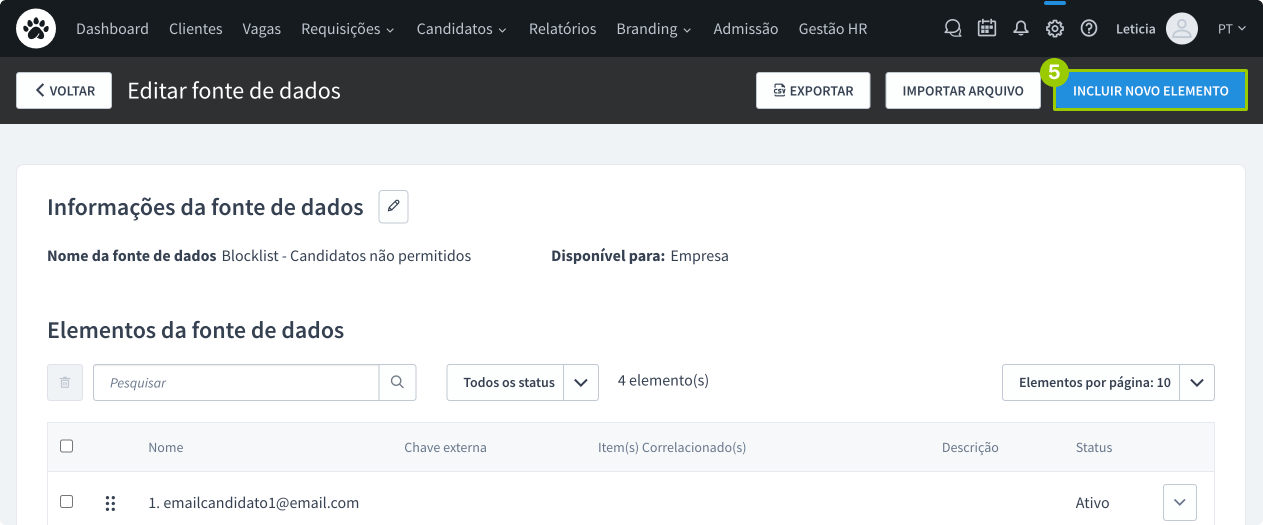Click the pencil icon to edit data source info
The image size is (1263, 525).
coord(393,207)
